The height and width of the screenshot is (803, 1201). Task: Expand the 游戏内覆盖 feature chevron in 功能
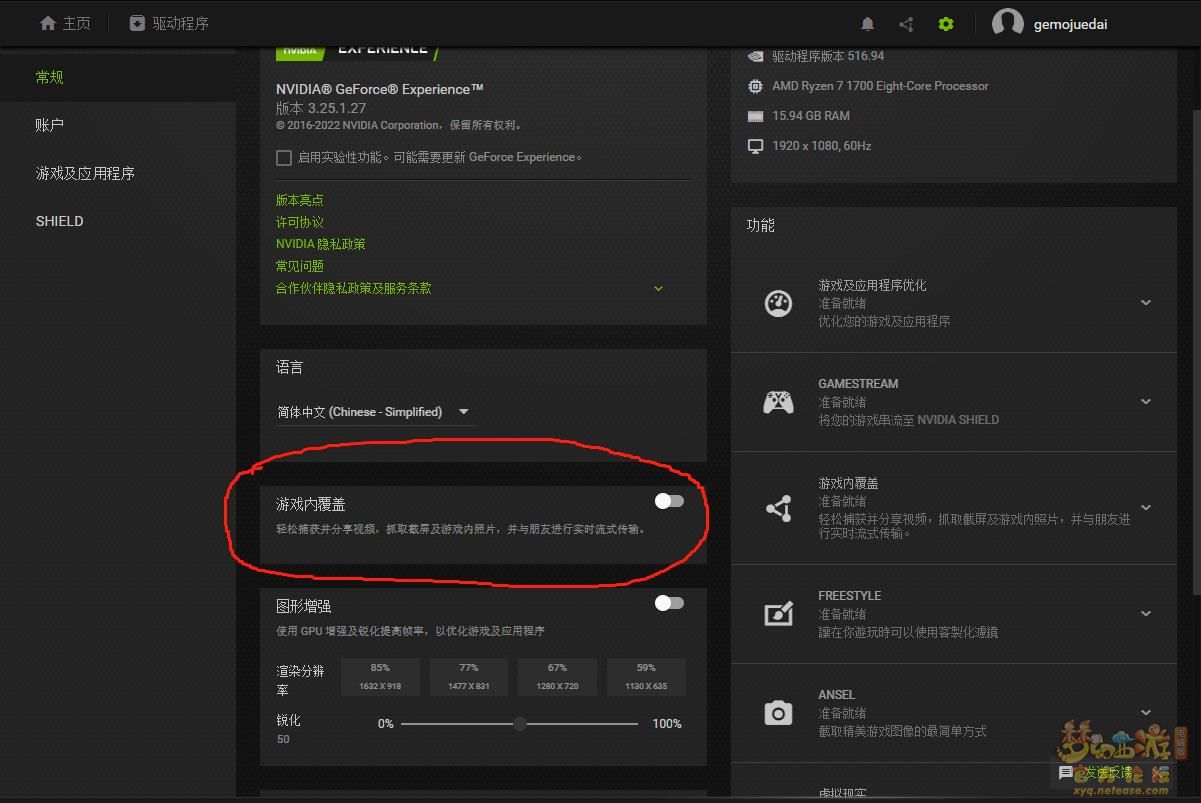[x=1146, y=507]
